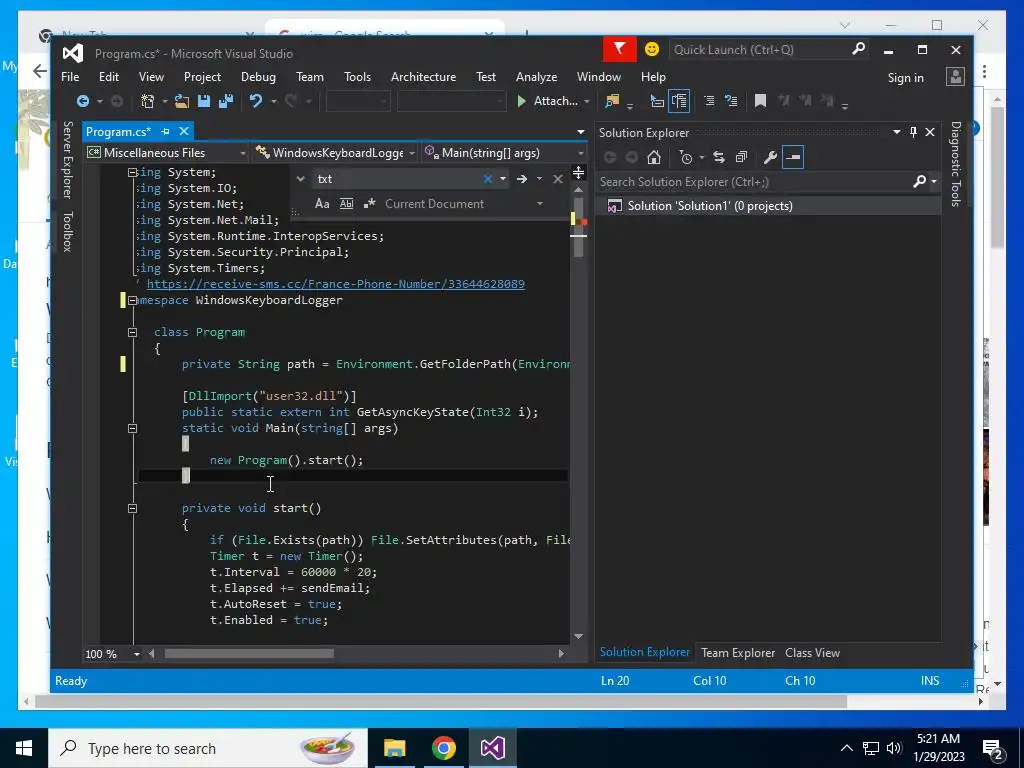The image size is (1024, 768).
Task: Click Find Next arrow in find box
Action: [522, 179]
